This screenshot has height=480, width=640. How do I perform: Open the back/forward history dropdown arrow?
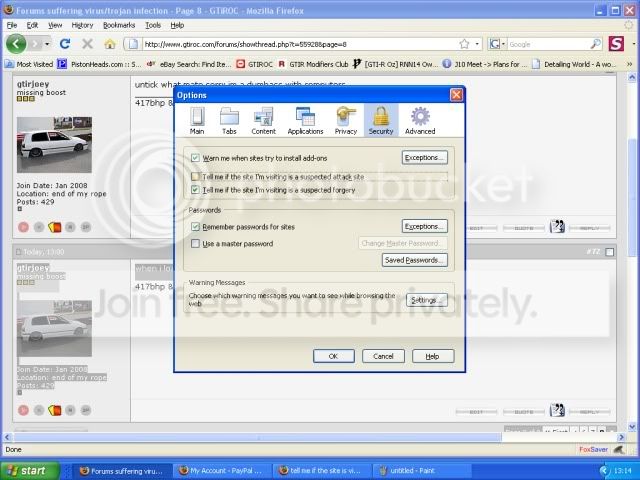click(x=44, y=44)
